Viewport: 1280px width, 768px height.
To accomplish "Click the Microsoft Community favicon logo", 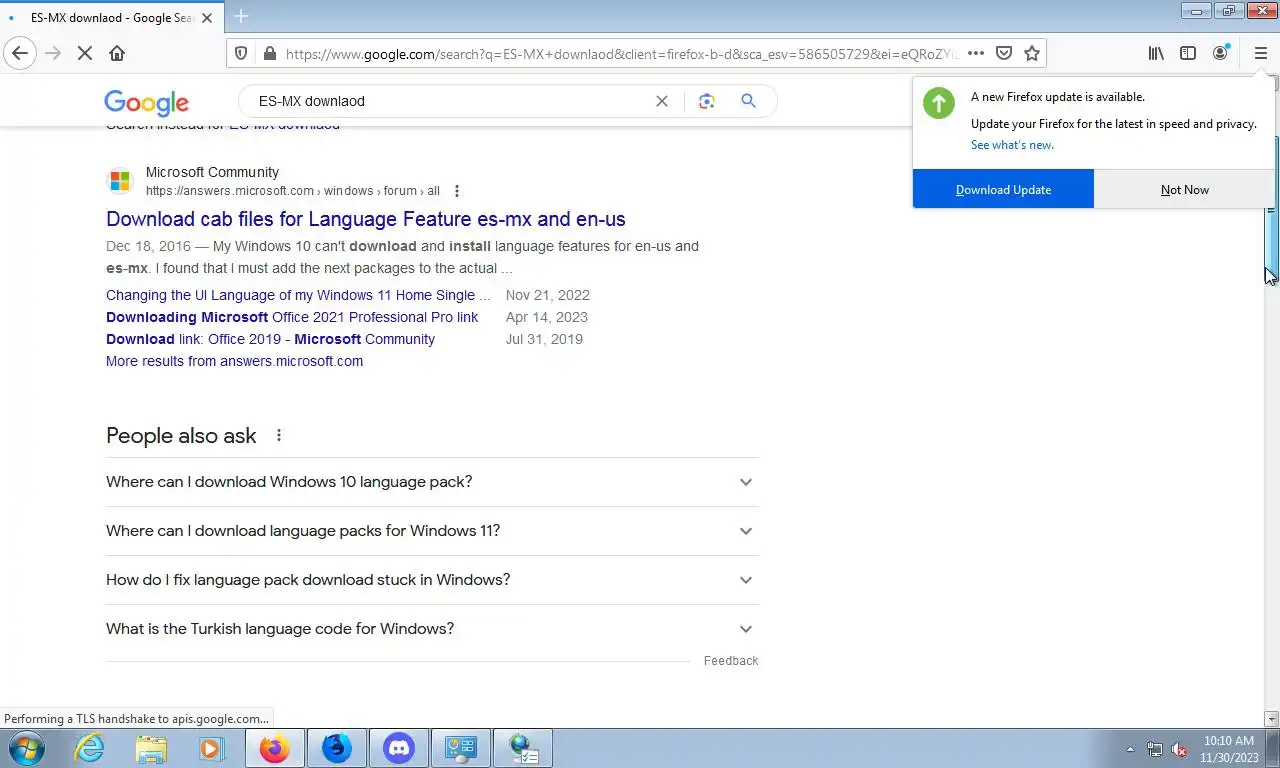I will [x=120, y=181].
